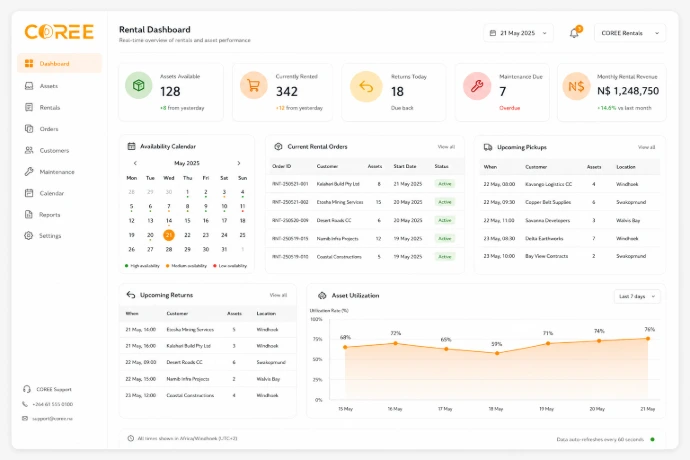Click the Maintenance Due wrench icon

477,86
